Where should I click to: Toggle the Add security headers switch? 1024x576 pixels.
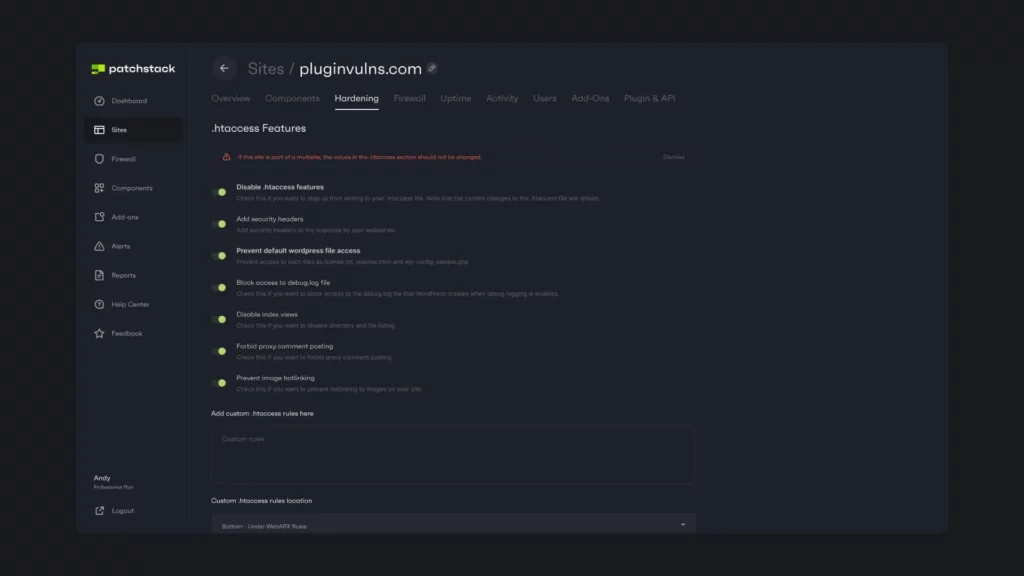click(219, 224)
